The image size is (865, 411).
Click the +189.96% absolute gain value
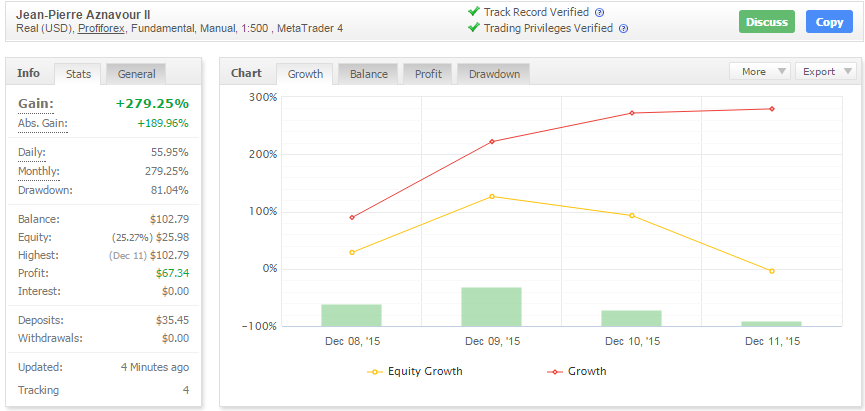[x=163, y=123]
